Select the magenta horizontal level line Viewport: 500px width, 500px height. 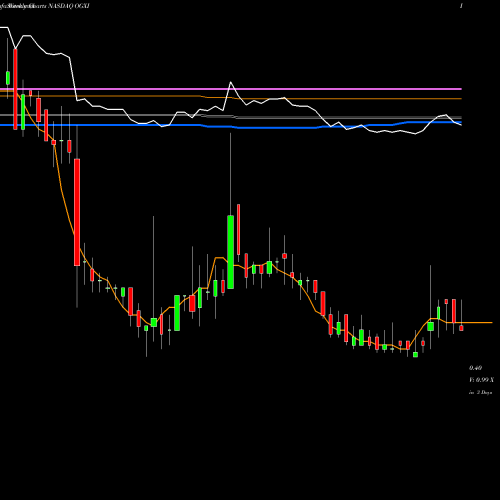point(231,89)
